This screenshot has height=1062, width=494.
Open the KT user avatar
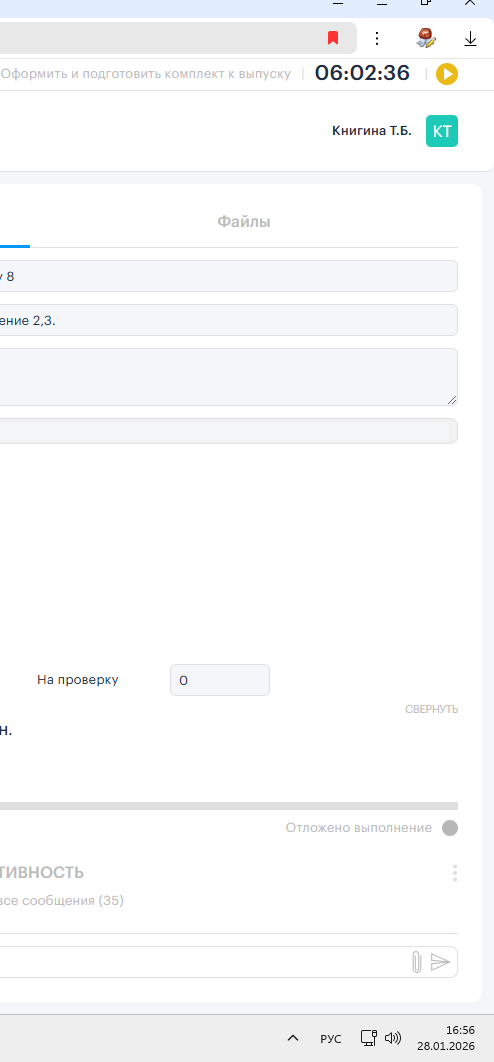(x=442, y=131)
